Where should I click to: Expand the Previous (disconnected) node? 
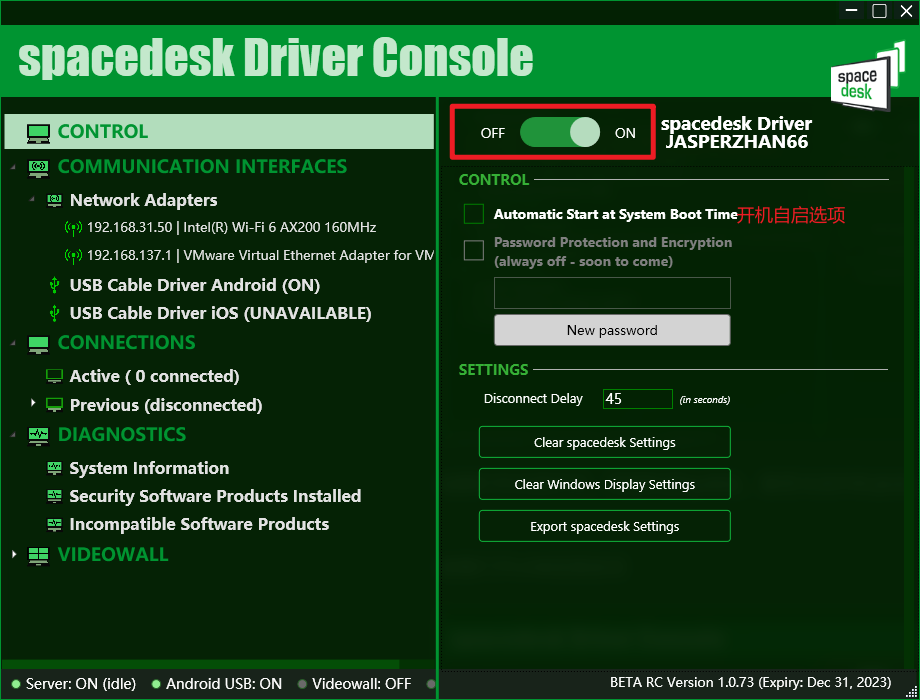pos(33,403)
